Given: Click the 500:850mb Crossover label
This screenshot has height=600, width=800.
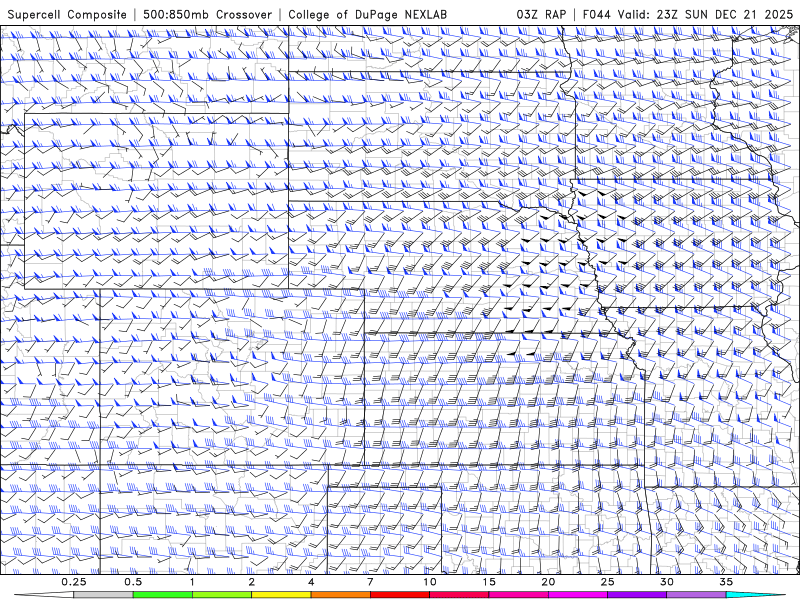Looking at the screenshot, I should (x=207, y=14).
